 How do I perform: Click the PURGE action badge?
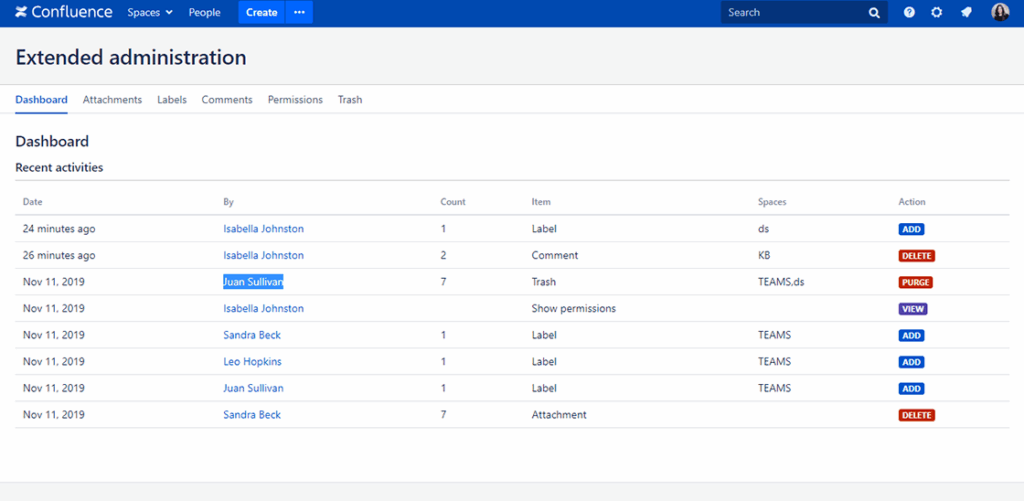coord(916,283)
